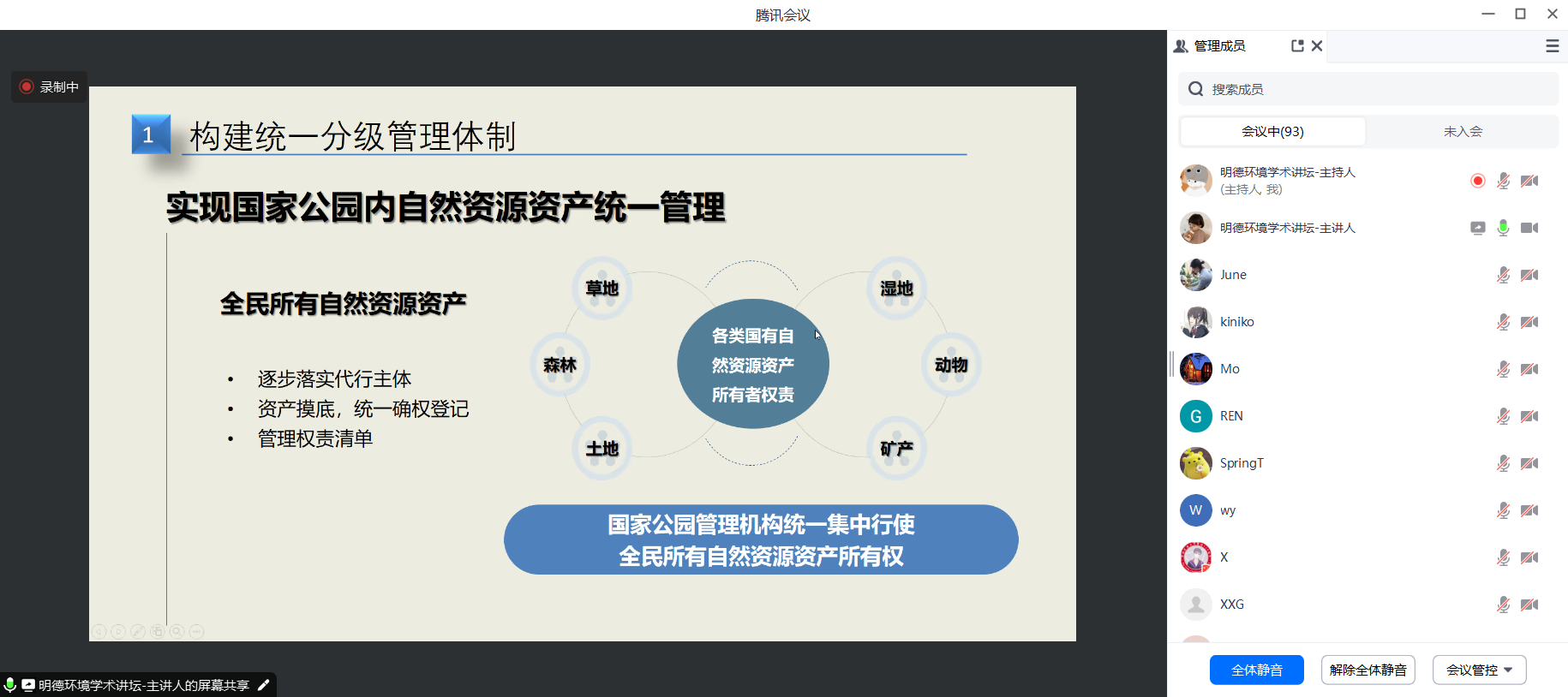
Task: Click the panel divider resize handle
Action: point(1171,364)
